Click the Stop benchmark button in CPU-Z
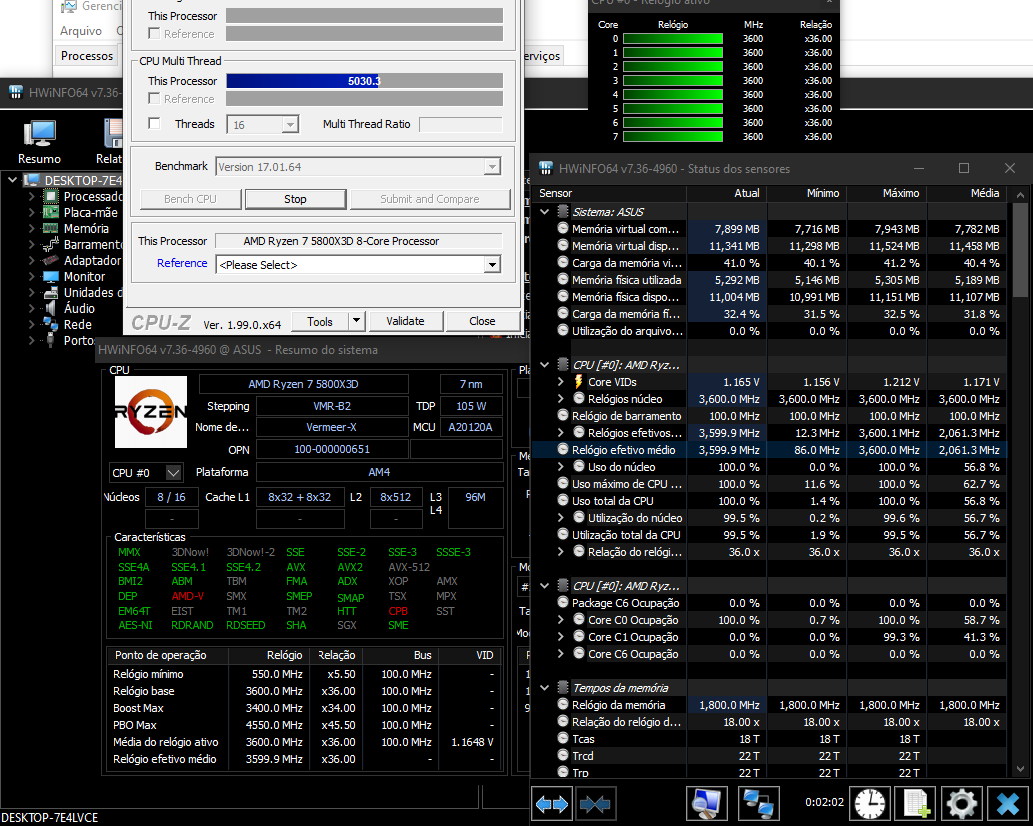This screenshot has height=826, width=1033. (x=295, y=199)
